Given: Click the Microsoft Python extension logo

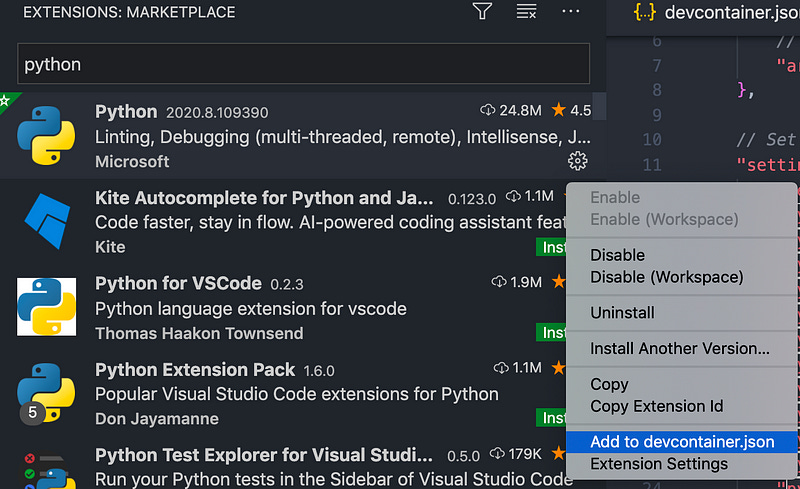Looking at the screenshot, I should pos(46,136).
